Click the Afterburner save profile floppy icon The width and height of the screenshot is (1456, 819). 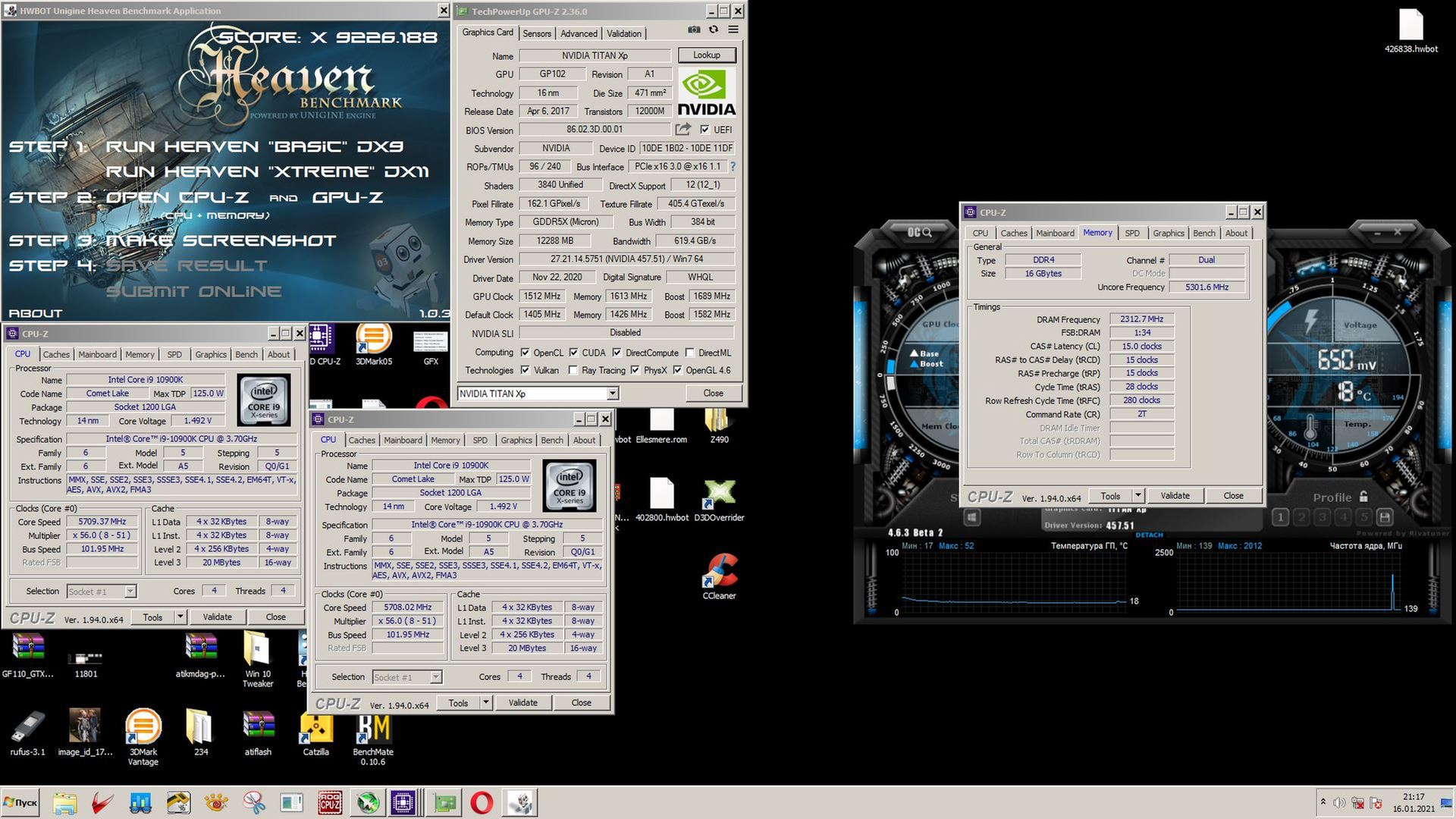(x=1385, y=517)
